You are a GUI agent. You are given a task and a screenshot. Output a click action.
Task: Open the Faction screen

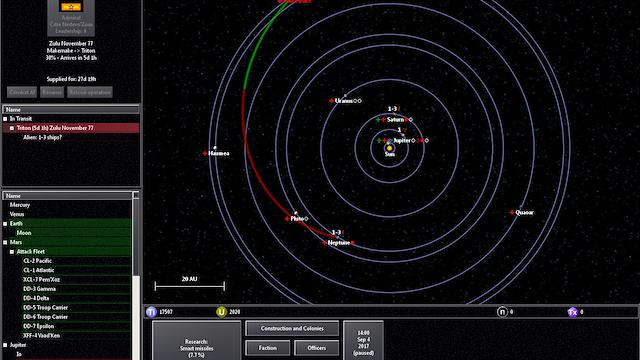(x=268, y=348)
